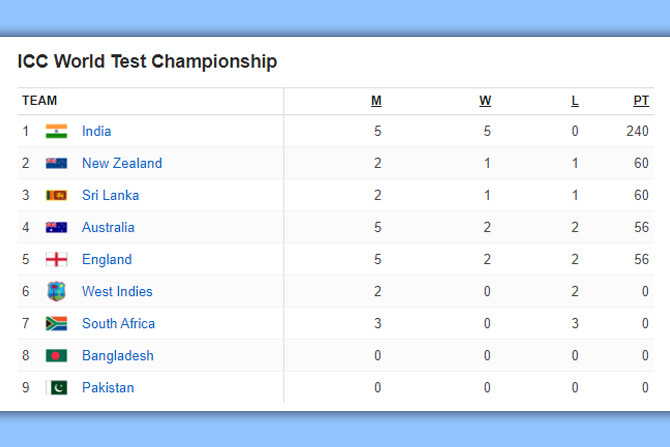Open the England team link

point(107,259)
